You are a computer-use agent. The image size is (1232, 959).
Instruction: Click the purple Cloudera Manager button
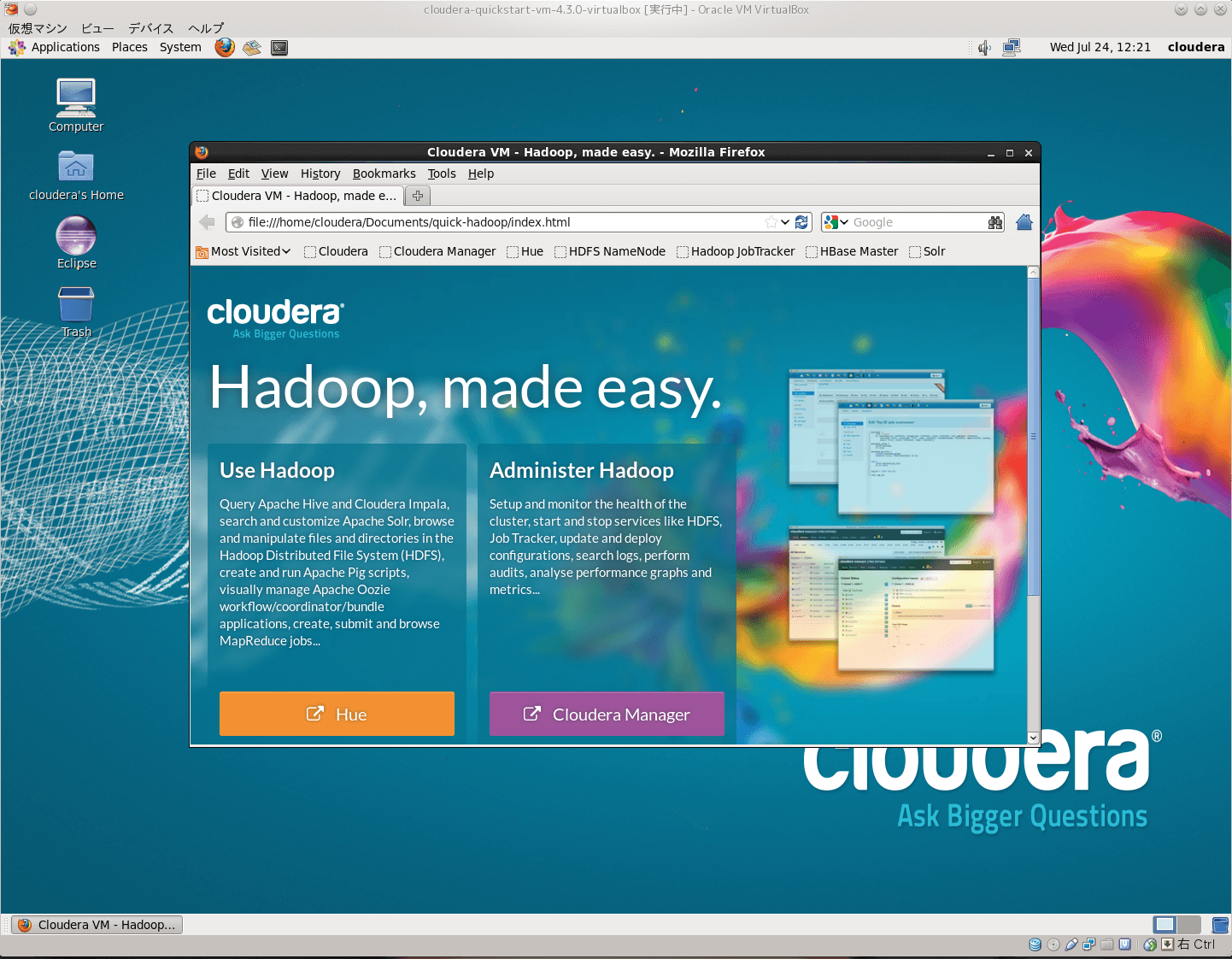(607, 714)
